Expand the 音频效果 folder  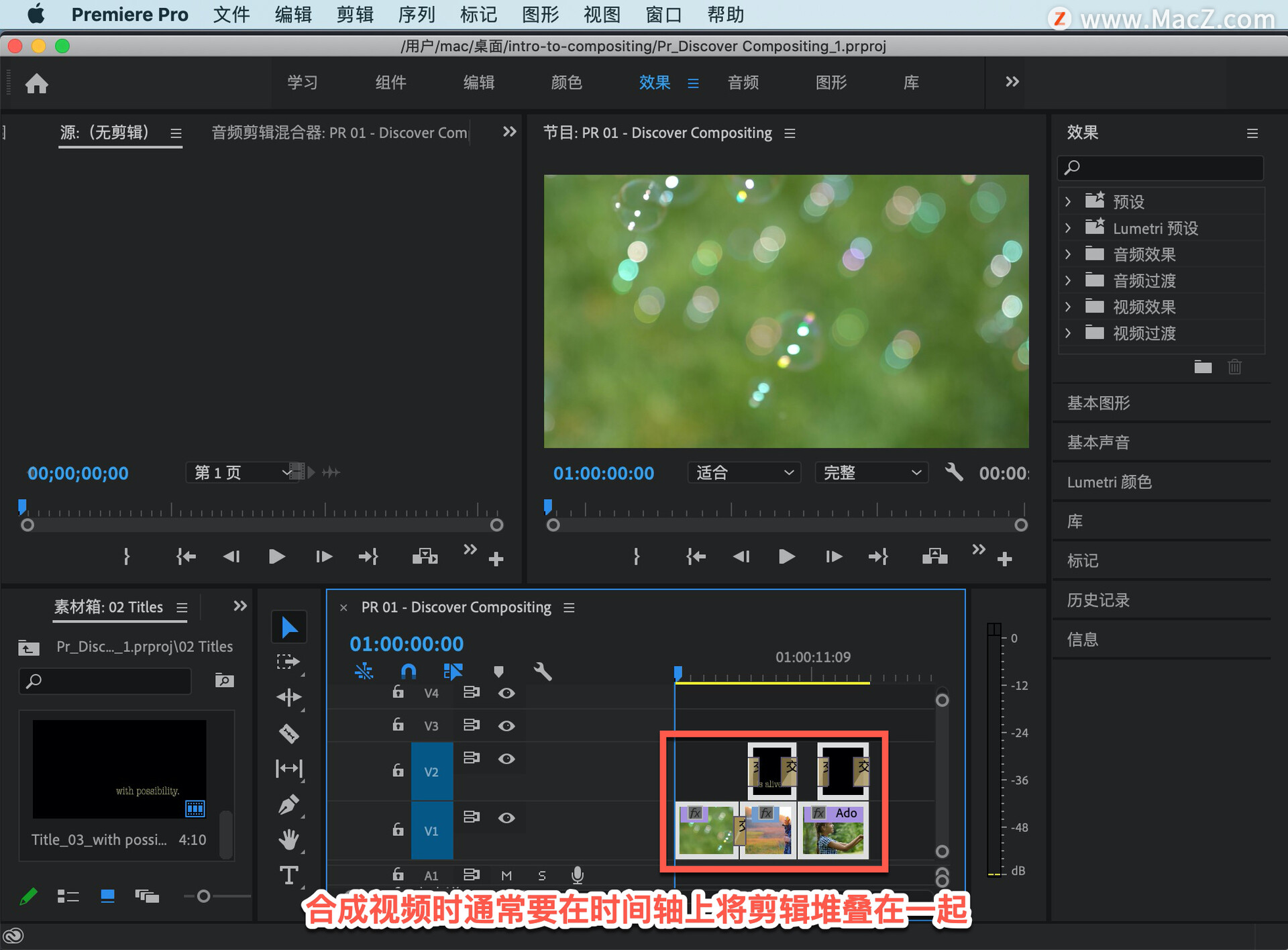(1068, 254)
